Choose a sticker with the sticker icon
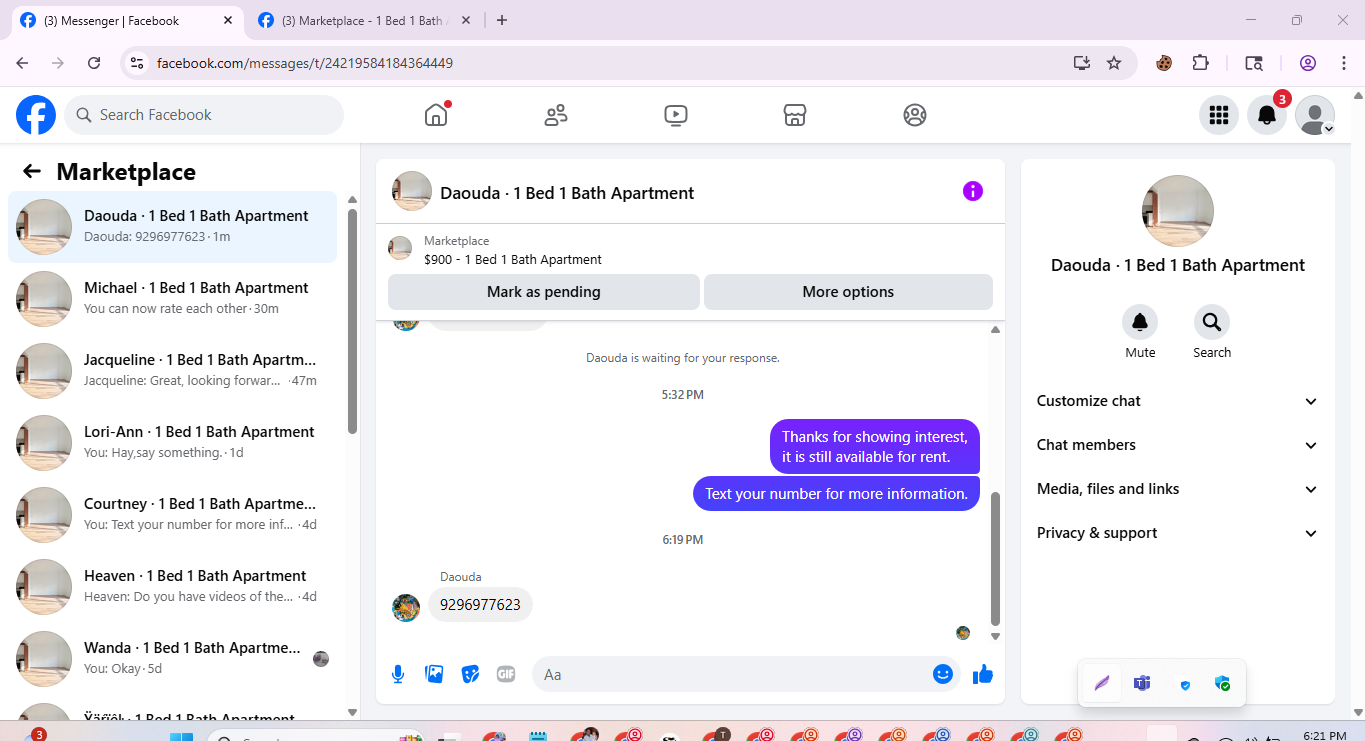The width and height of the screenshot is (1365, 741). click(470, 674)
